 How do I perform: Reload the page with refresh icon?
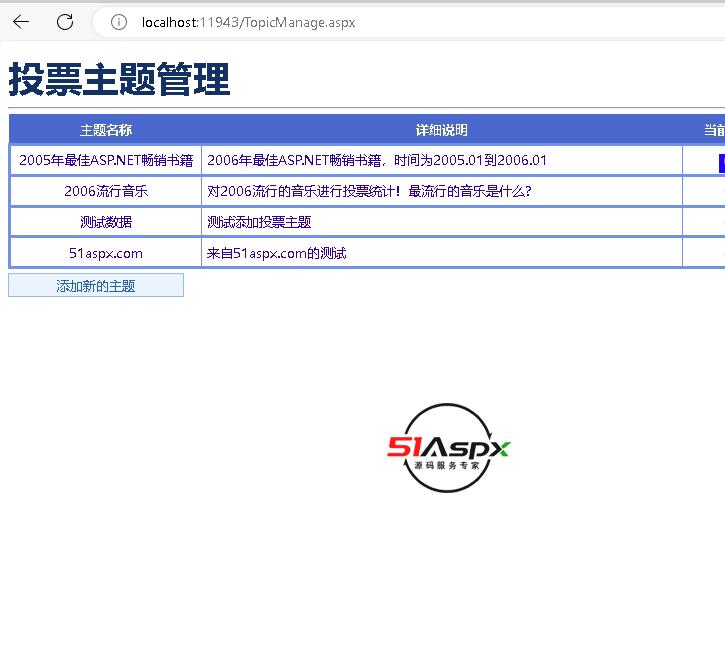tap(65, 22)
